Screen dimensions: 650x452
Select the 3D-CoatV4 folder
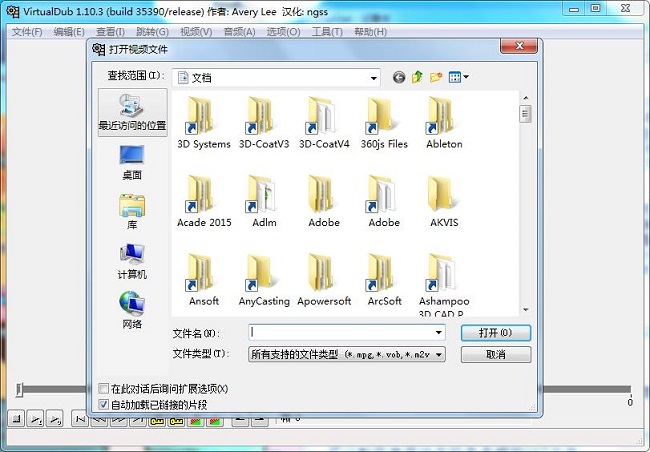tap(324, 123)
